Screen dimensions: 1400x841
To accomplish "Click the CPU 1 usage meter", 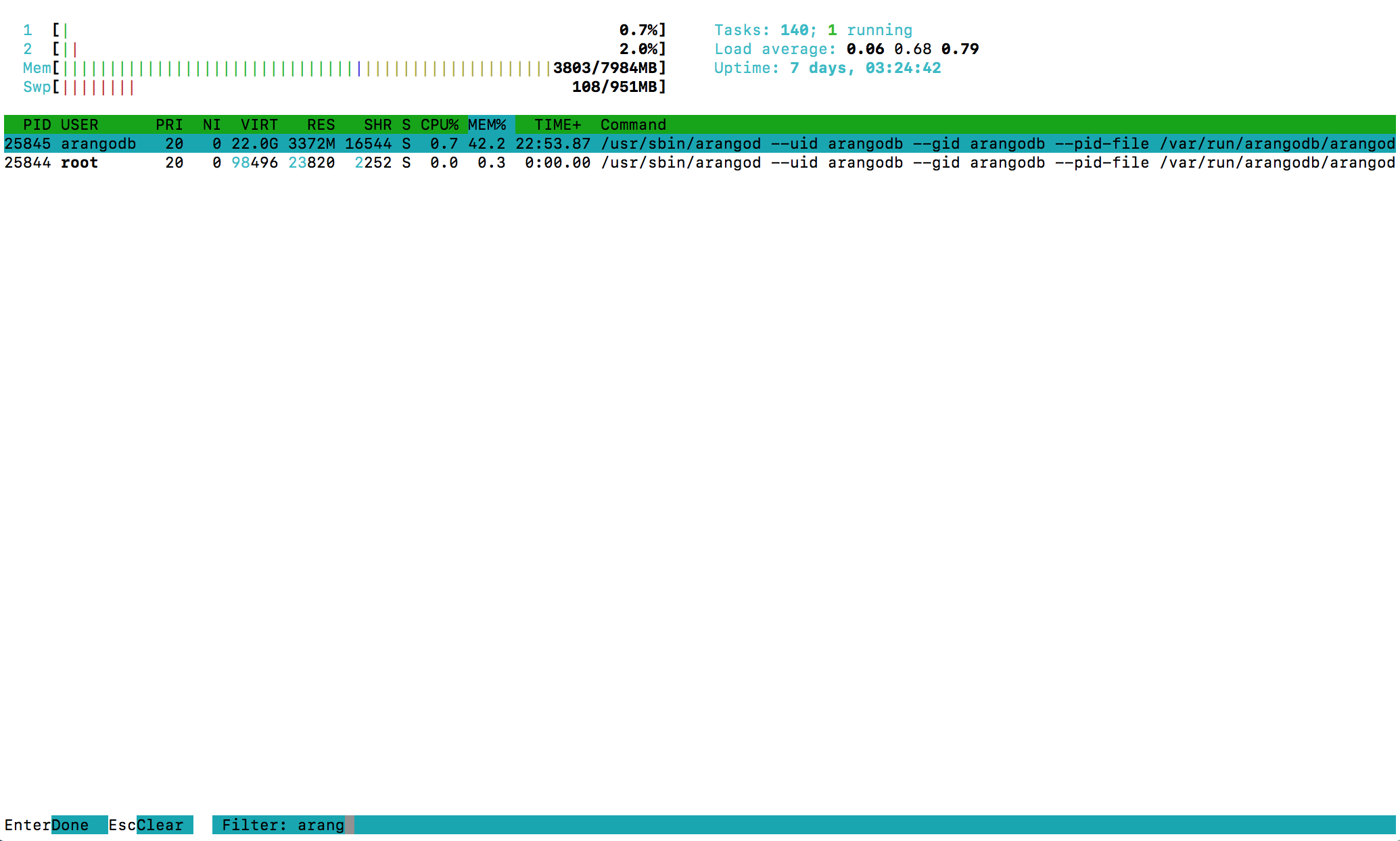I will (x=304, y=30).
